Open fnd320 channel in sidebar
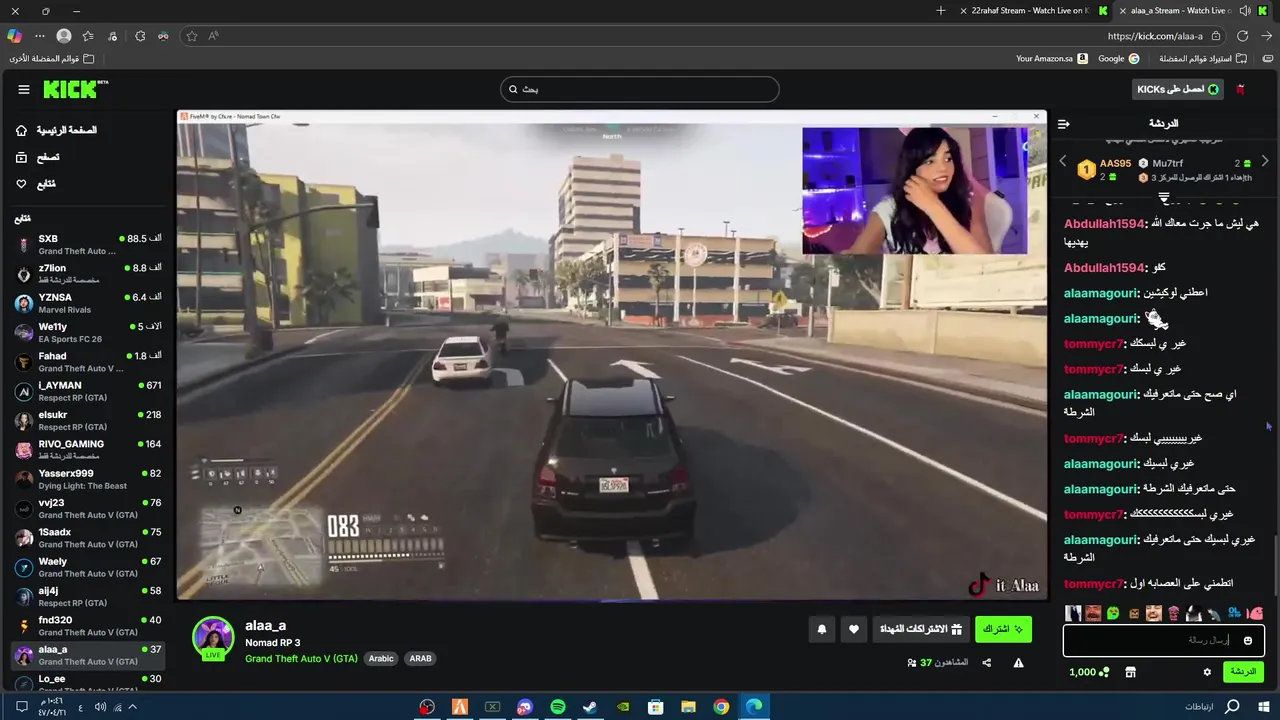 pos(87,625)
